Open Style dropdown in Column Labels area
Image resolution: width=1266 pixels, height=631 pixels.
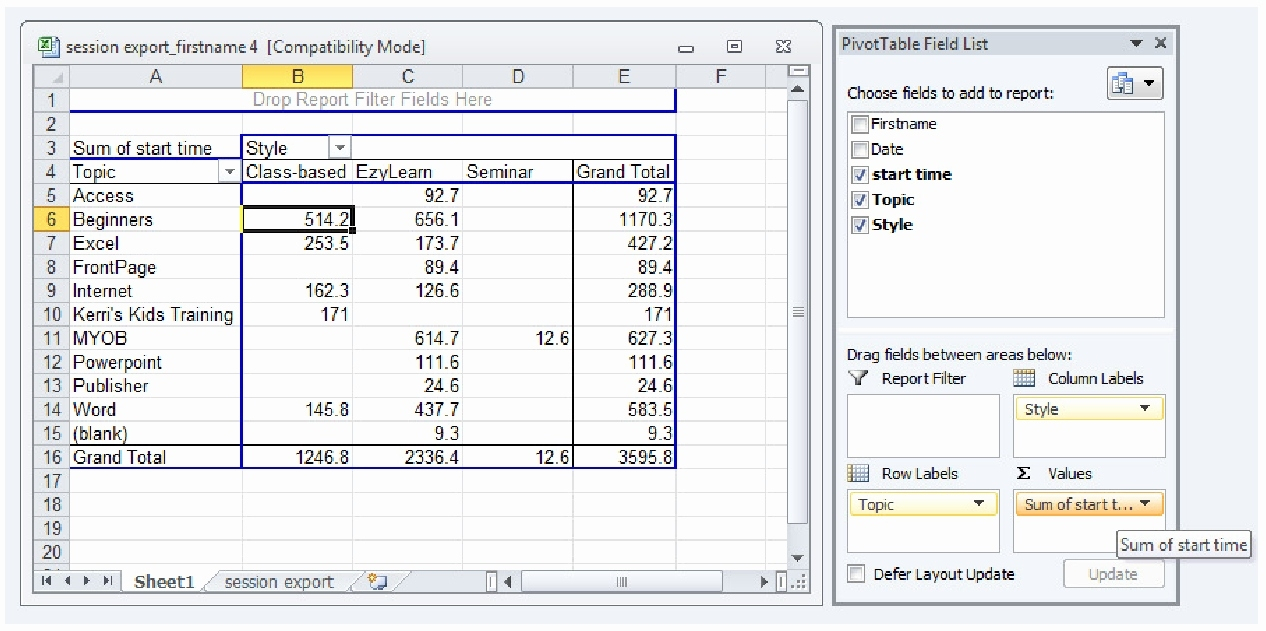[x=1144, y=410]
